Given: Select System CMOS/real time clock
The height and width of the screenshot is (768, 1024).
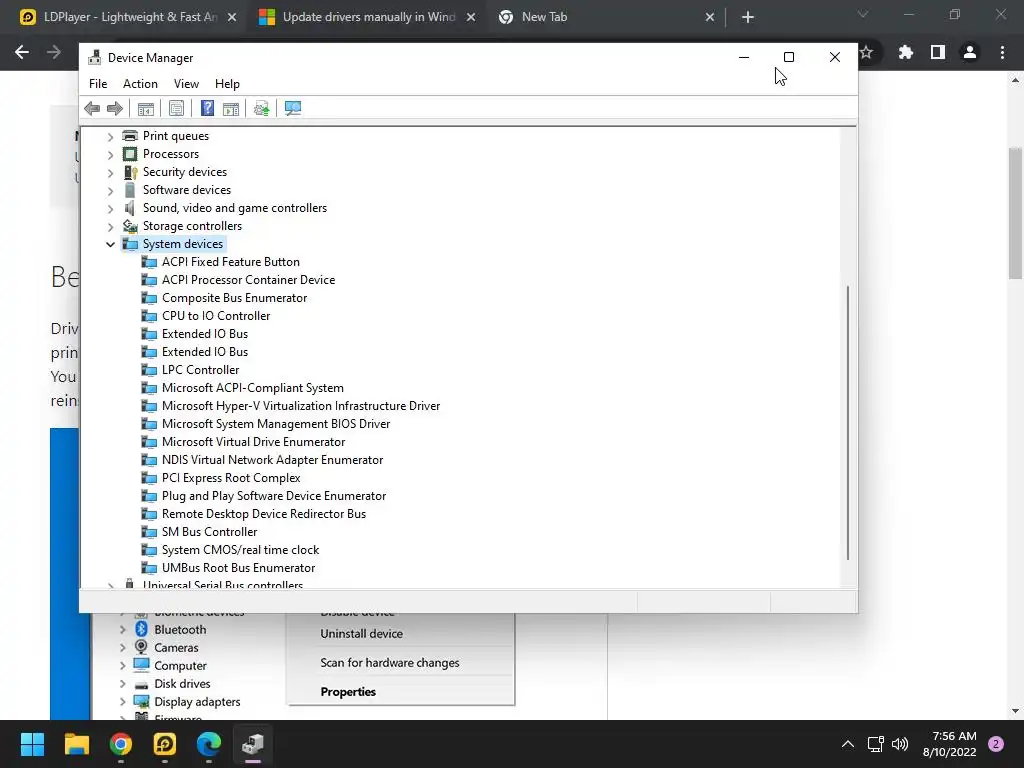Looking at the screenshot, I should pos(240,550).
